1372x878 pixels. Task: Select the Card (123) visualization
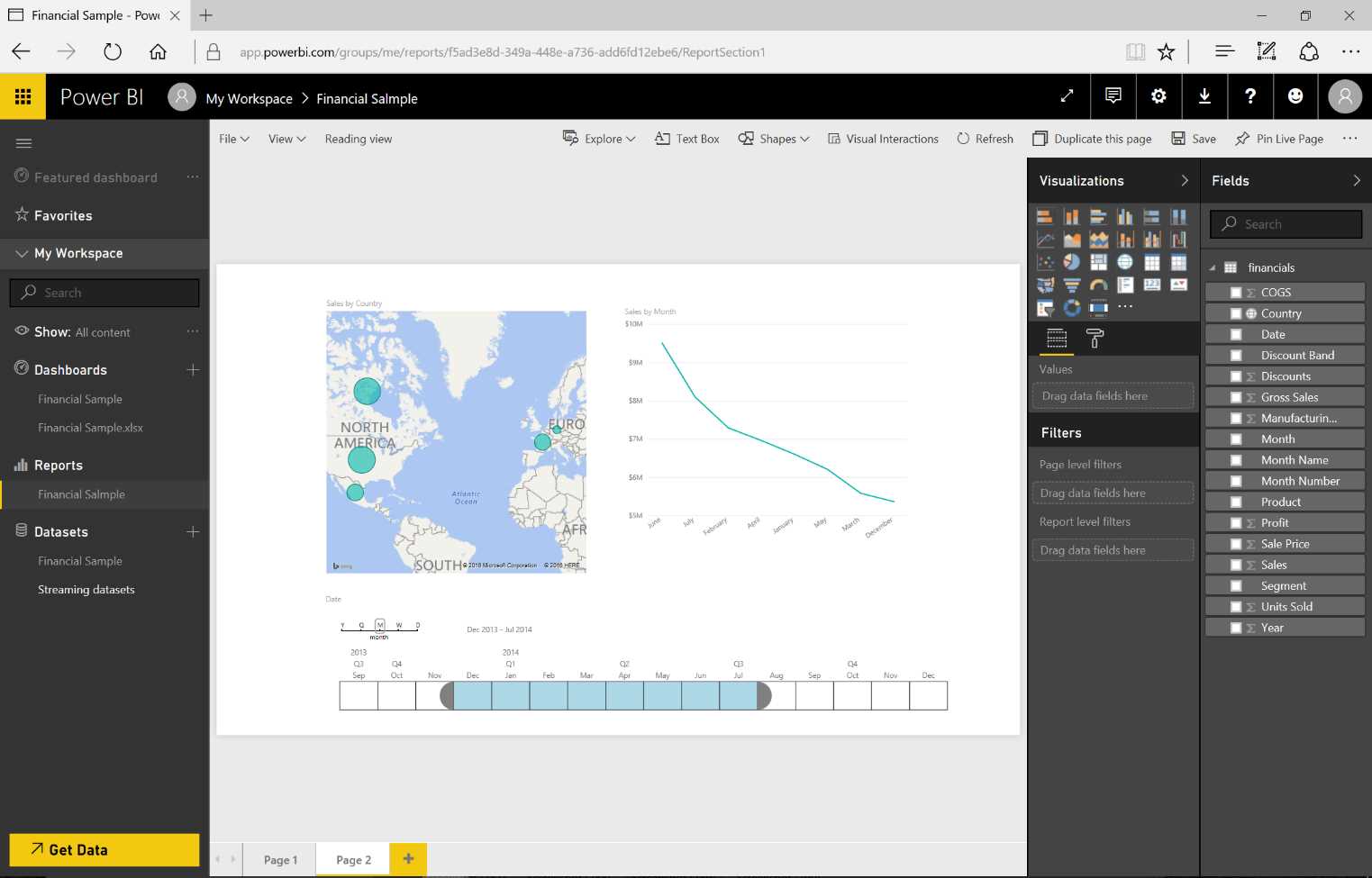tap(1152, 285)
